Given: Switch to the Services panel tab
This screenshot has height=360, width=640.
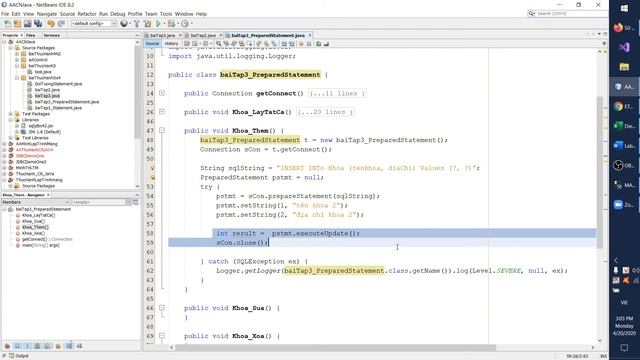Looking at the screenshot, I should 52,36.
